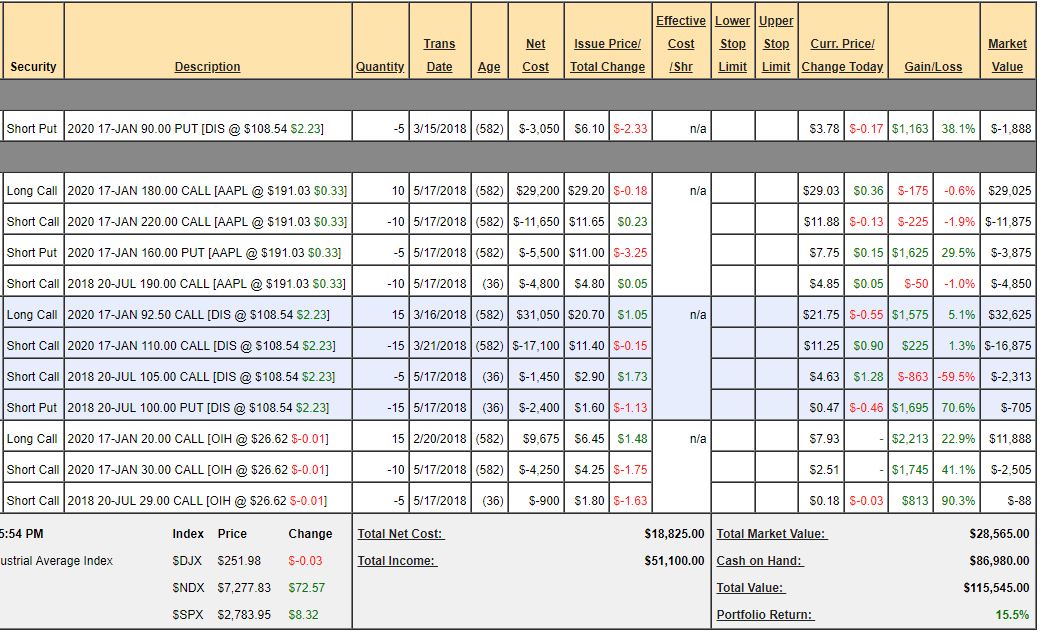Click the Total Market Value link
The width and height of the screenshot is (1040, 632).
pos(771,534)
